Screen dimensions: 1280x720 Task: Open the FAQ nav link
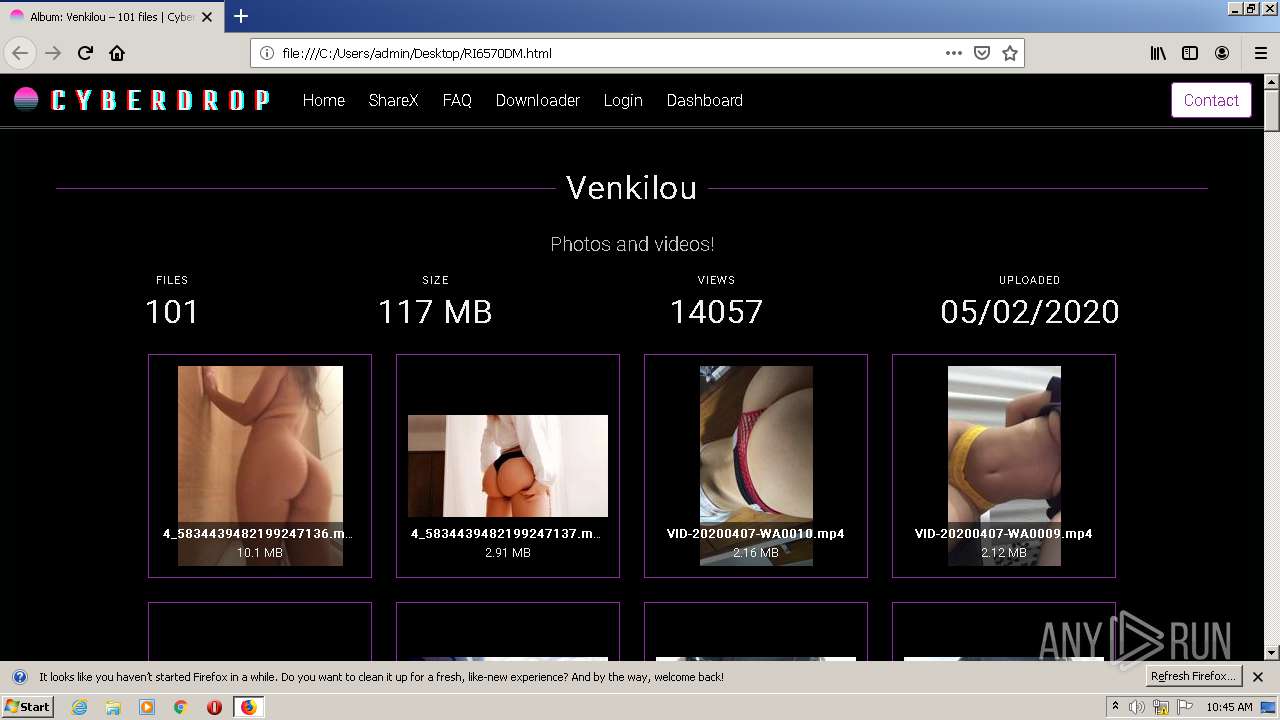[457, 100]
